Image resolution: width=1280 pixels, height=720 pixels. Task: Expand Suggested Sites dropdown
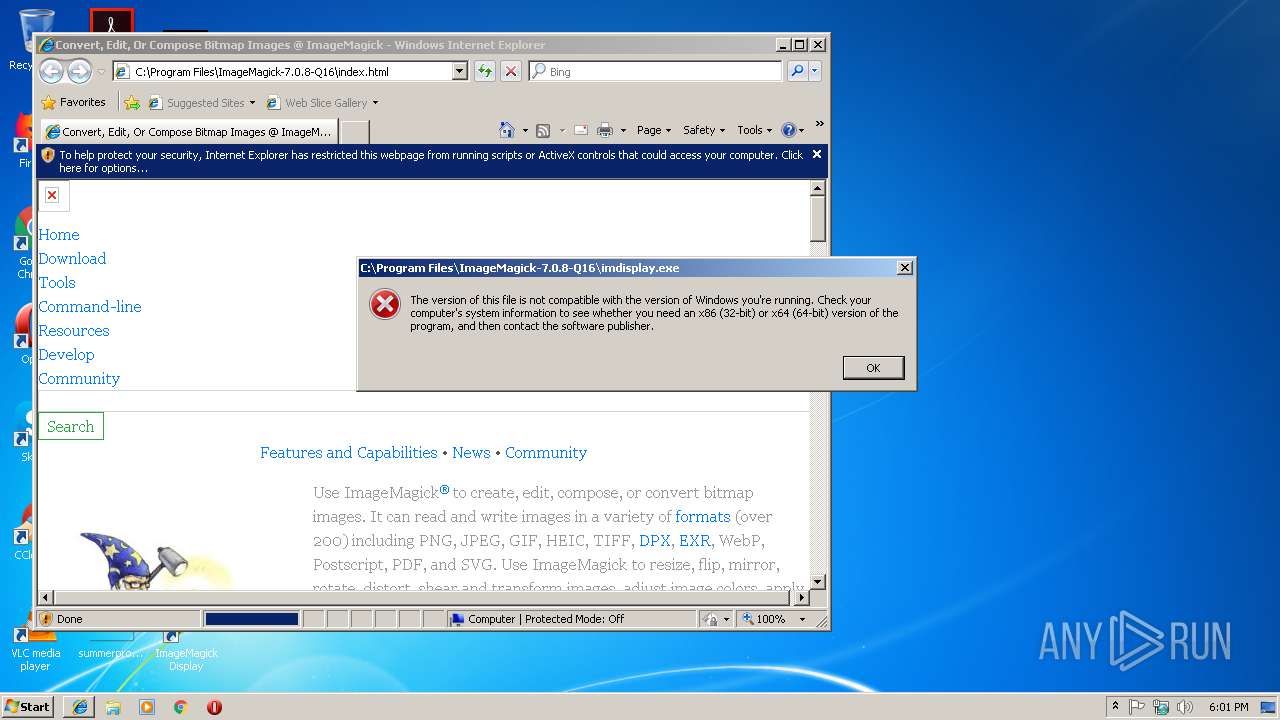pyautogui.click(x=252, y=102)
